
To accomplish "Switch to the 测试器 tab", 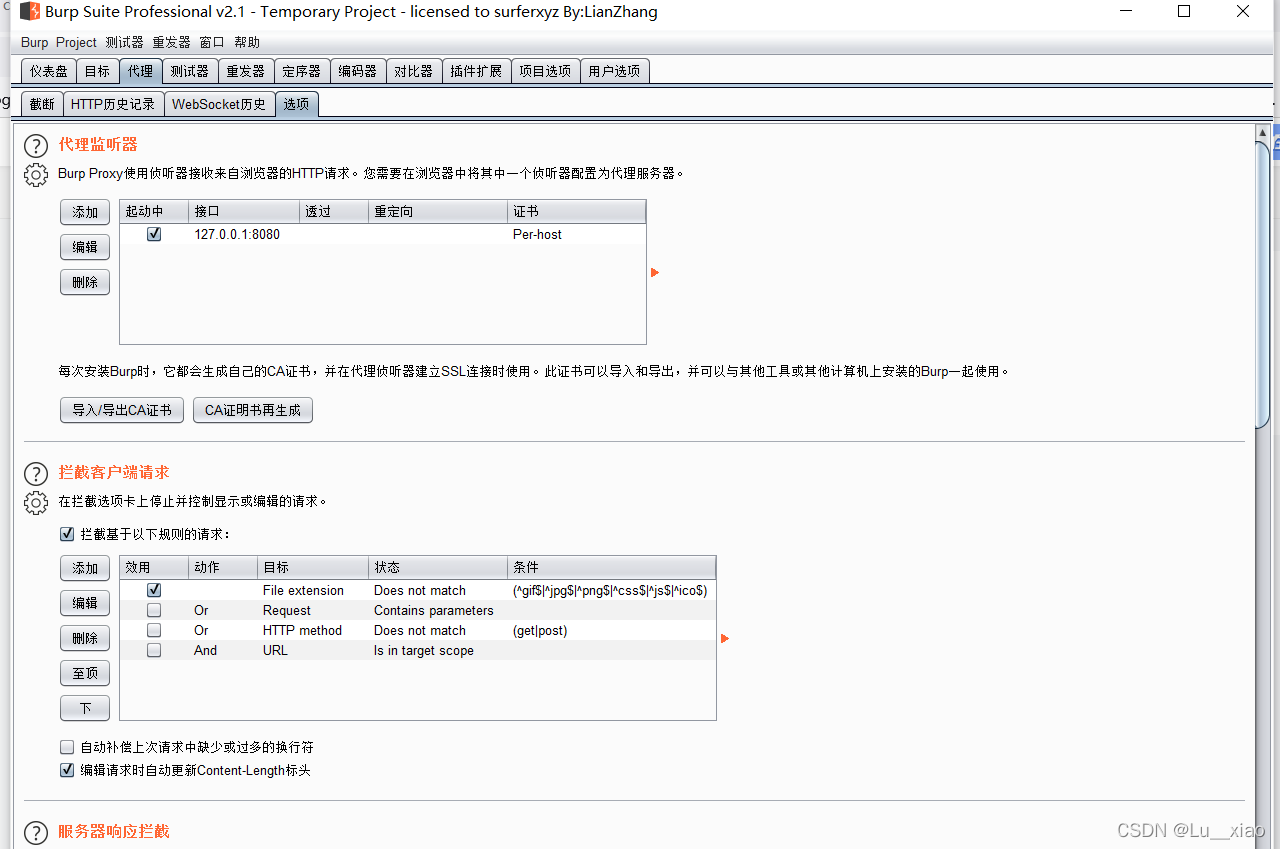I will click(x=189, y=71).
